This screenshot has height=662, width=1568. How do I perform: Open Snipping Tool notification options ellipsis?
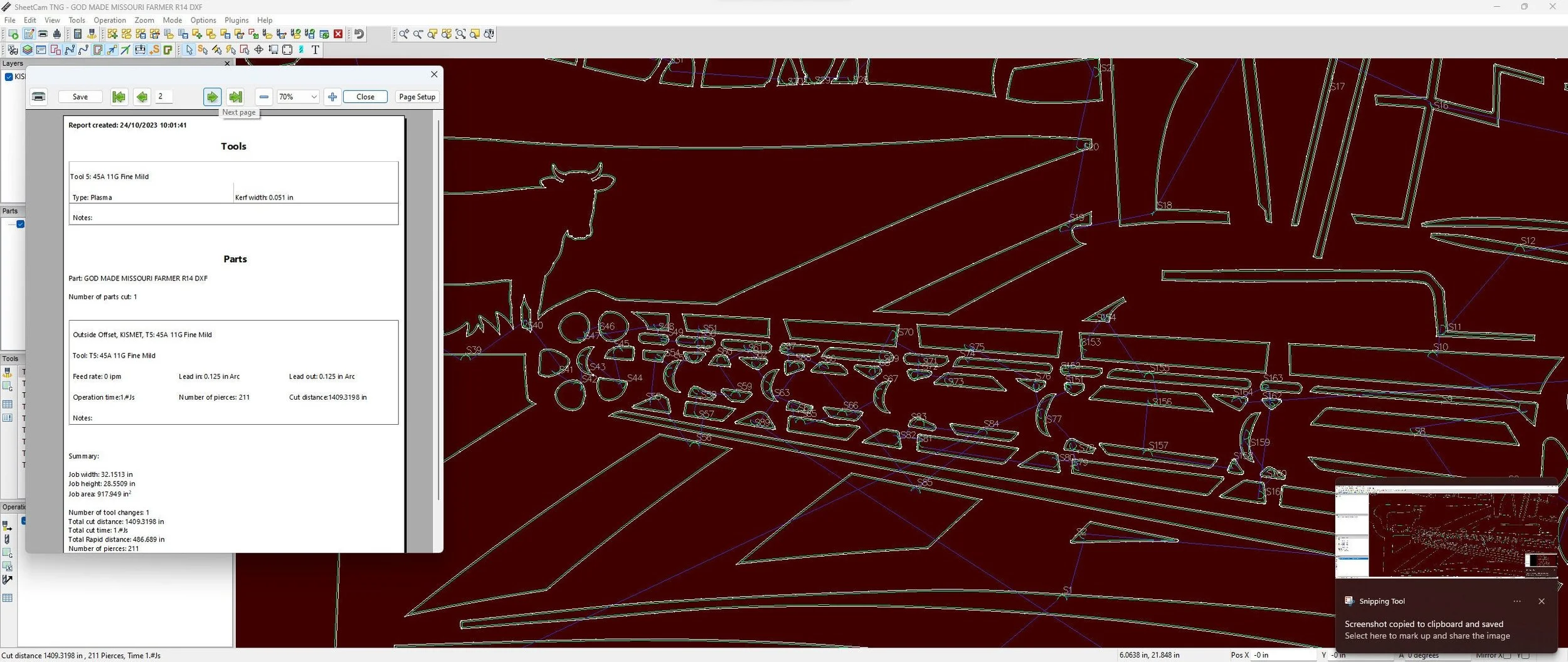pos(1517,601)
